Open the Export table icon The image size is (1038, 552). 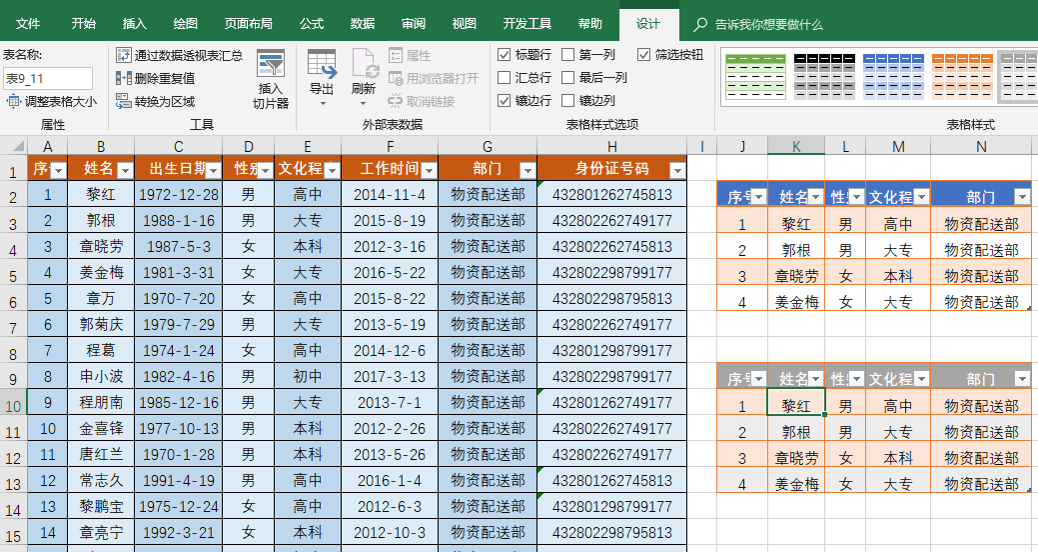322,65
